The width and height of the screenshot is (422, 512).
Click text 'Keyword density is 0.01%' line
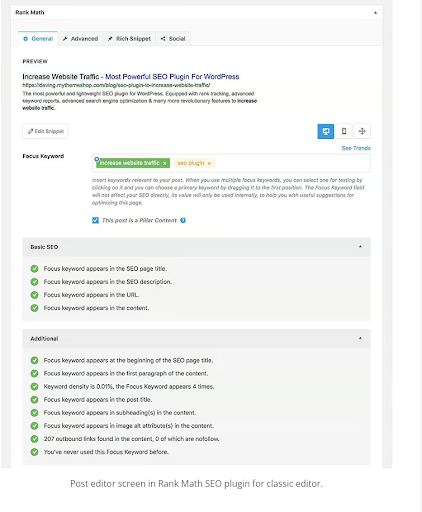pyautogui.click(x=129, y=387)
